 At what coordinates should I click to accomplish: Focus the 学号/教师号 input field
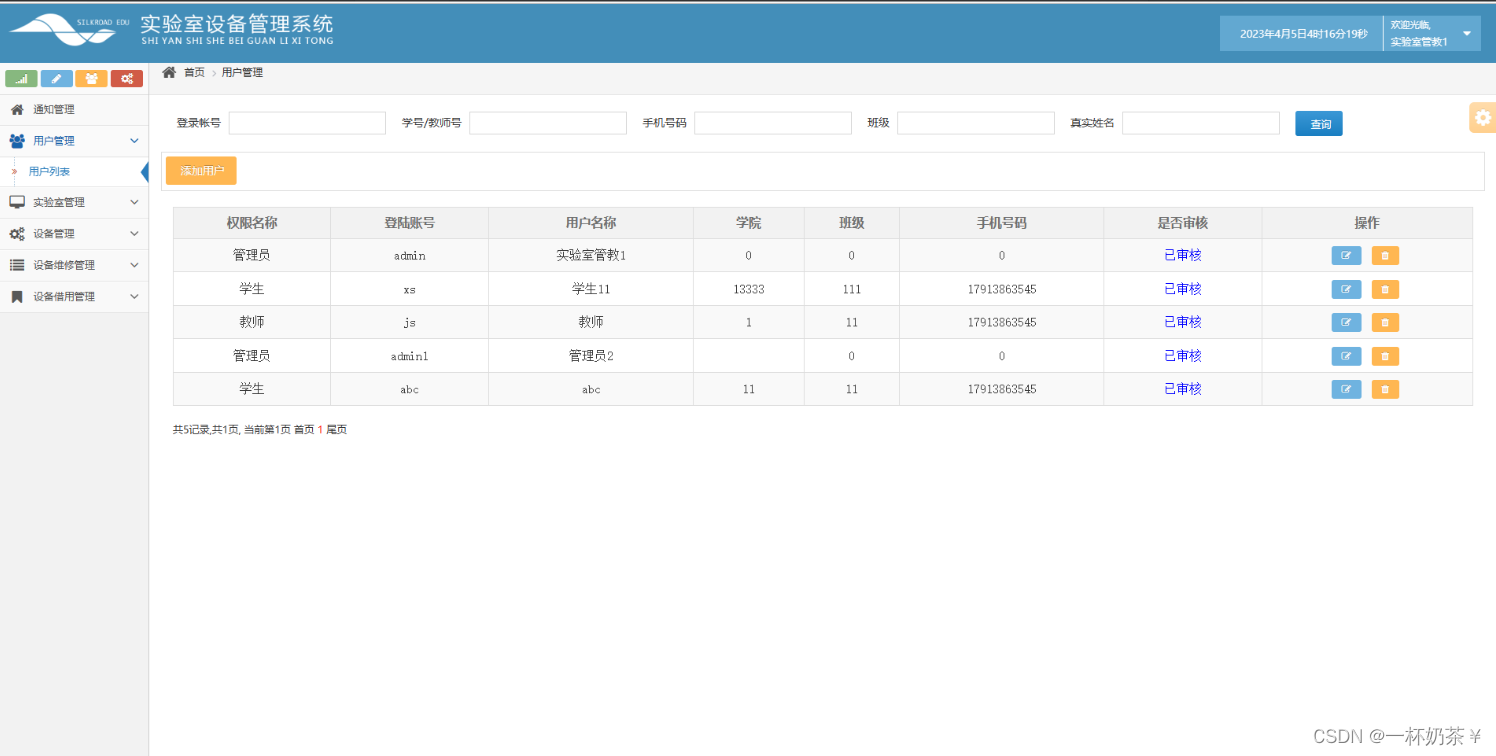pyautogui.click(x=548, y=123)
